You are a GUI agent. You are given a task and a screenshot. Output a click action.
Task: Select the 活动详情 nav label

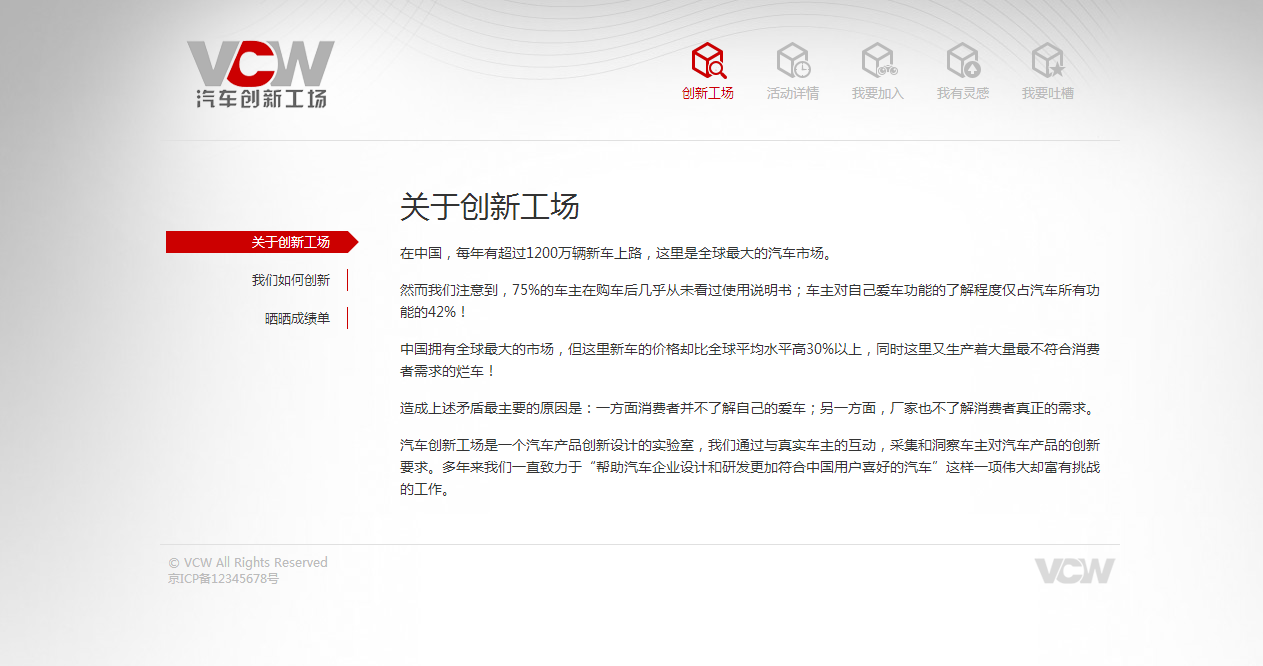coord(794,92)
